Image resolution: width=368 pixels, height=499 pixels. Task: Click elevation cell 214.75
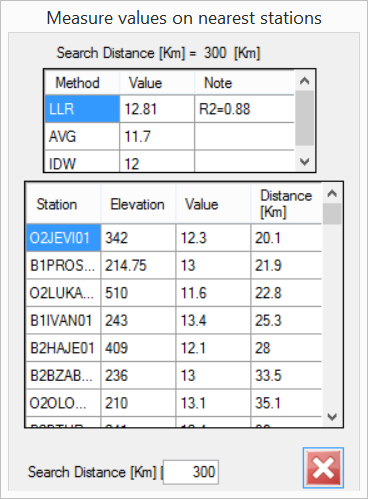point(138,265)
